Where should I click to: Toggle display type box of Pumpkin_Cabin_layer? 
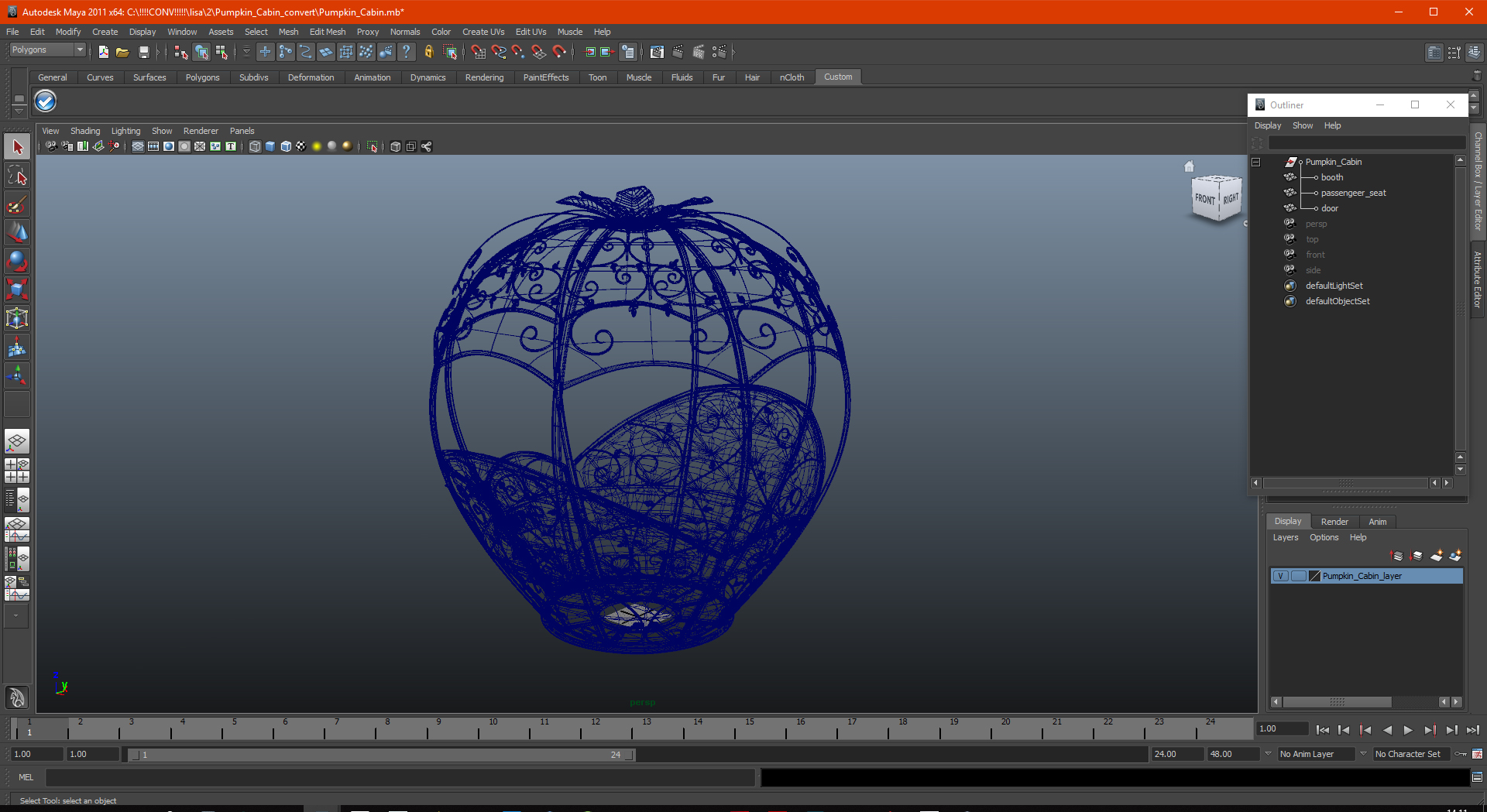(1299, 576)
